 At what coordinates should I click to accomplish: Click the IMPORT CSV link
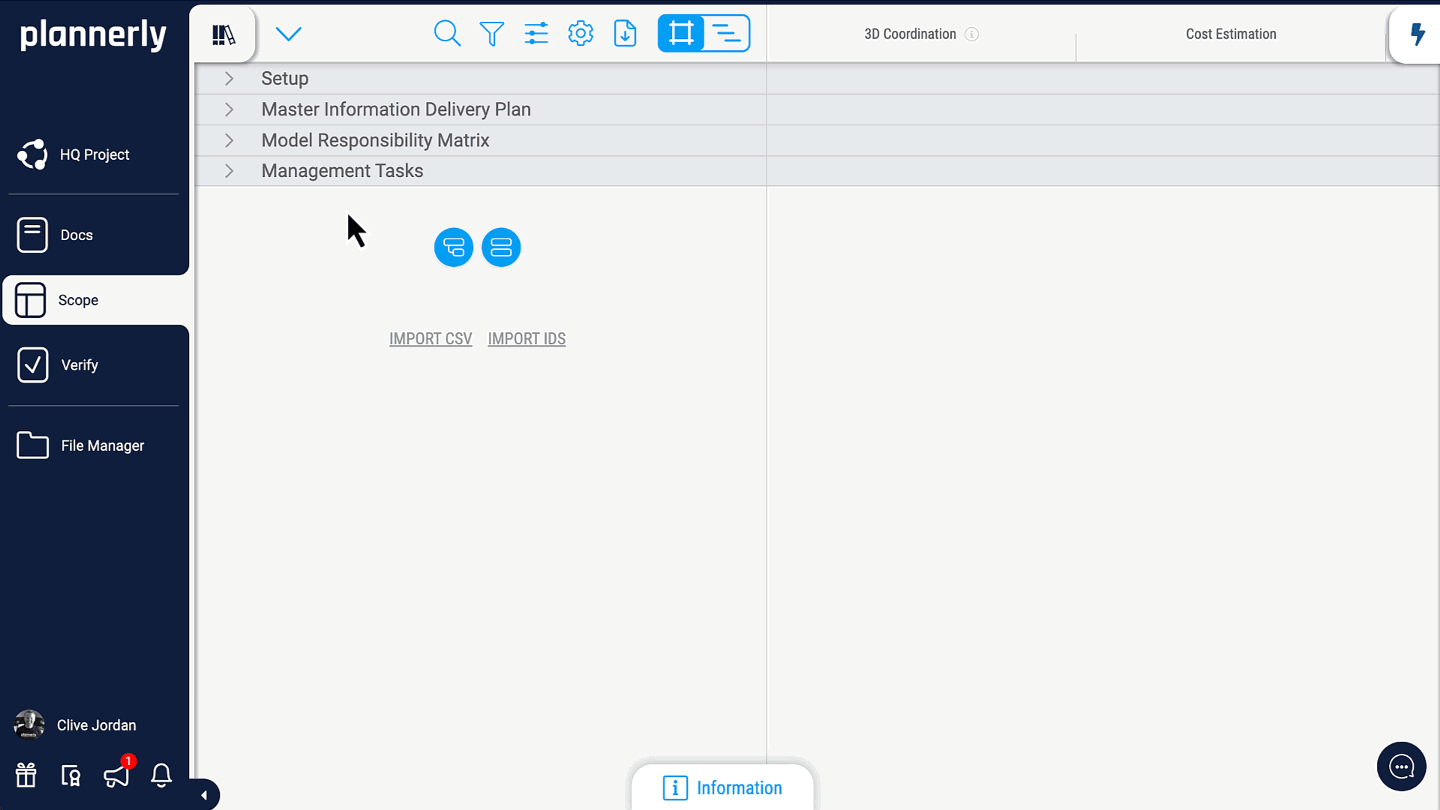[x=431, y=339]
